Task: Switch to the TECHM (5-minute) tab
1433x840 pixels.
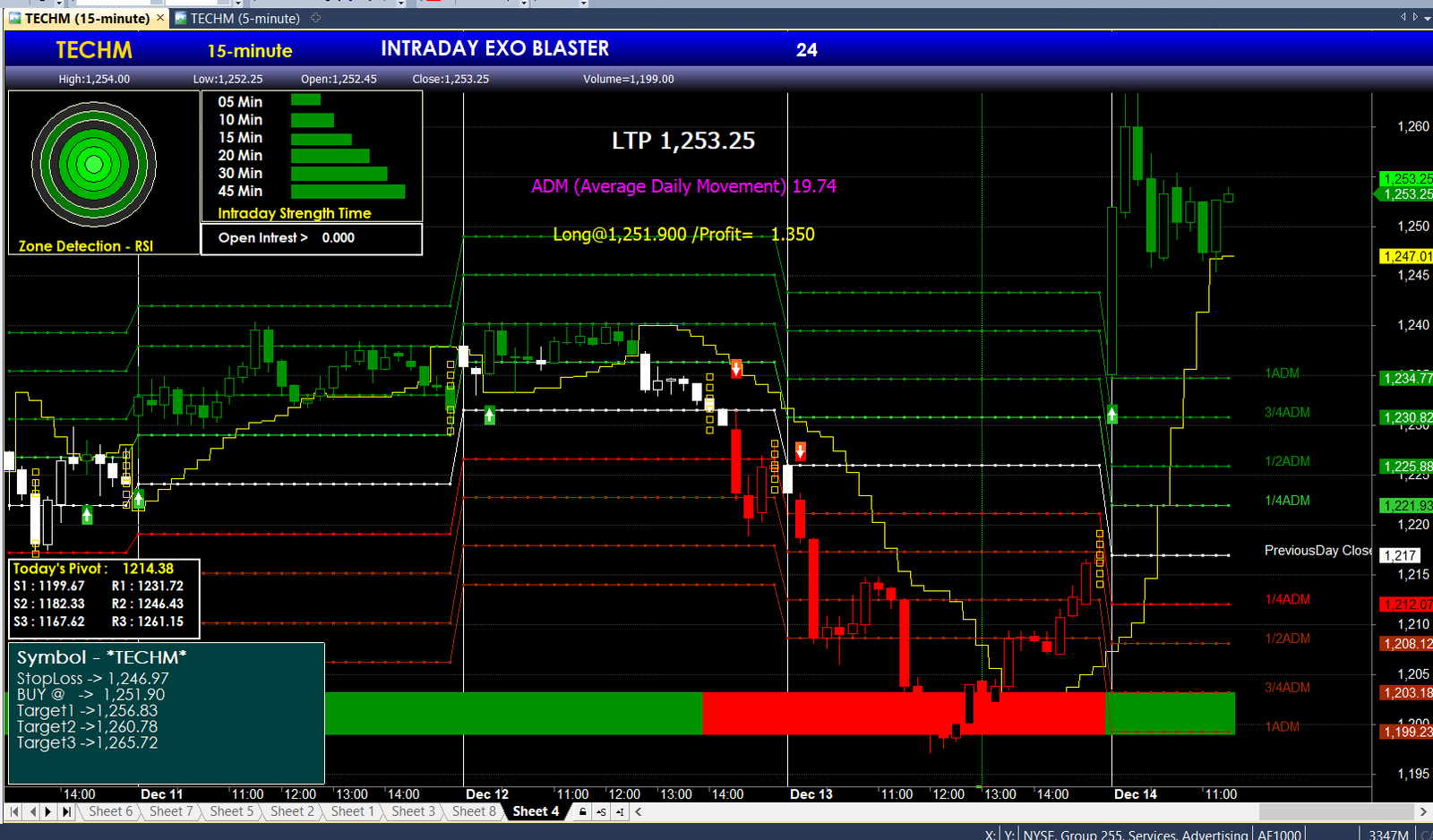Action: tap(236, 18)
